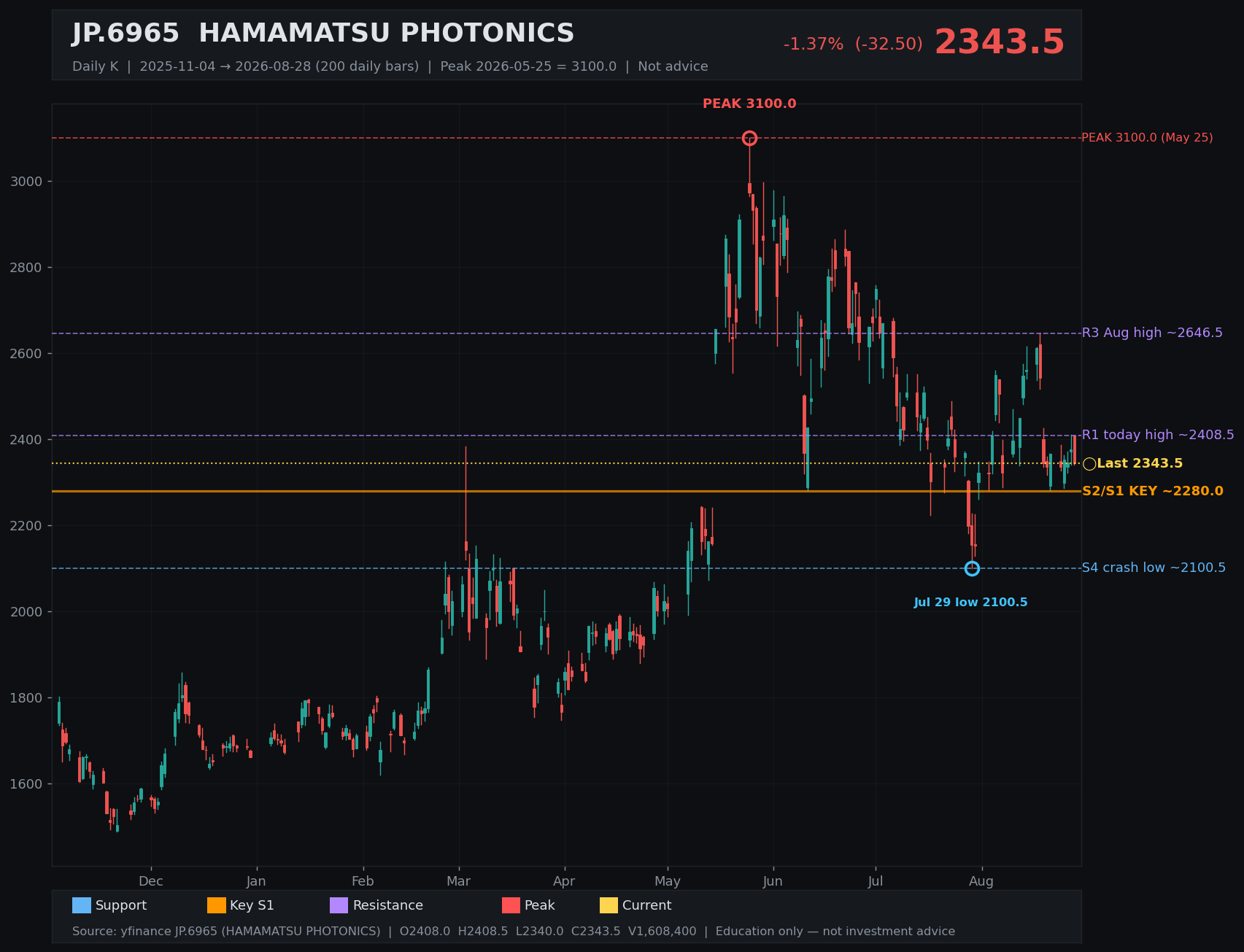Click the yellow Last price circle marker

1089,464
